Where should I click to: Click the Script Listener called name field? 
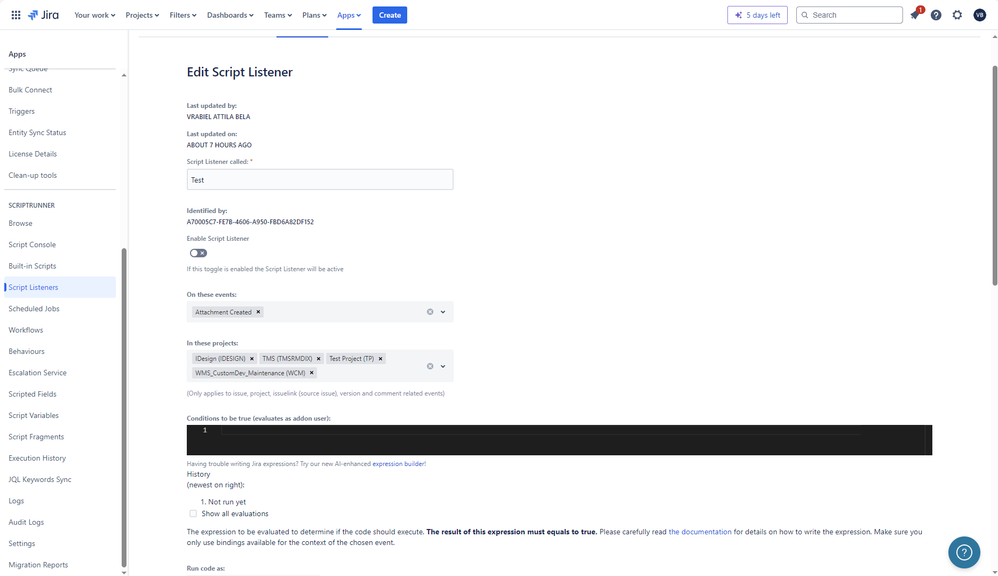[320, 179]
